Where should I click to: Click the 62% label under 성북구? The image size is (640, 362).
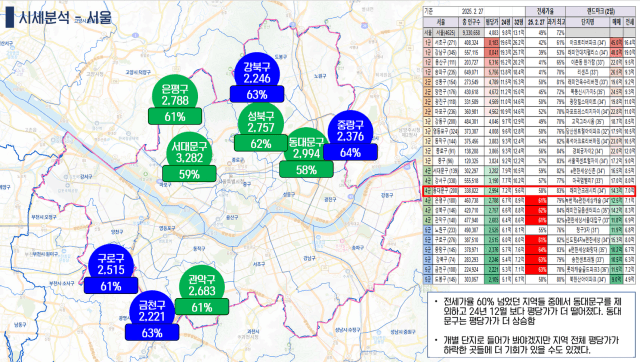[261, 144]
